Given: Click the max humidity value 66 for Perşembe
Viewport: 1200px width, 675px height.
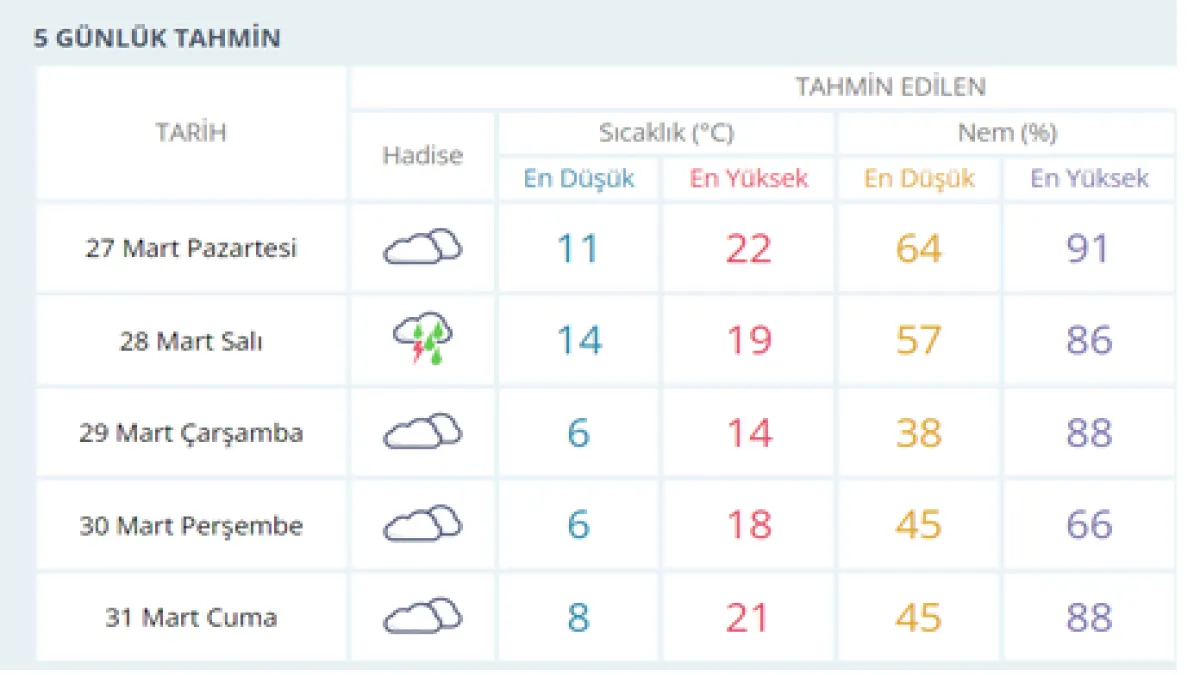Looking at the screenshot, I should click(1088, 525).
